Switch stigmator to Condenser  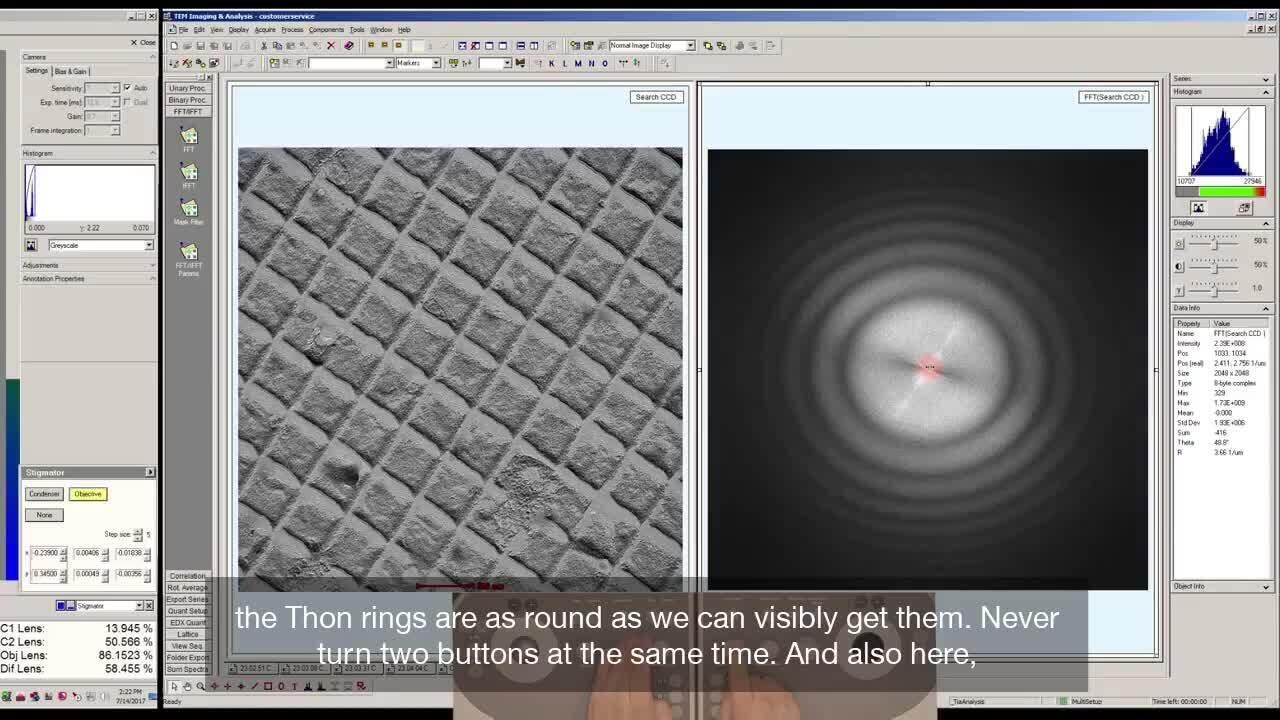click(44, 494)
